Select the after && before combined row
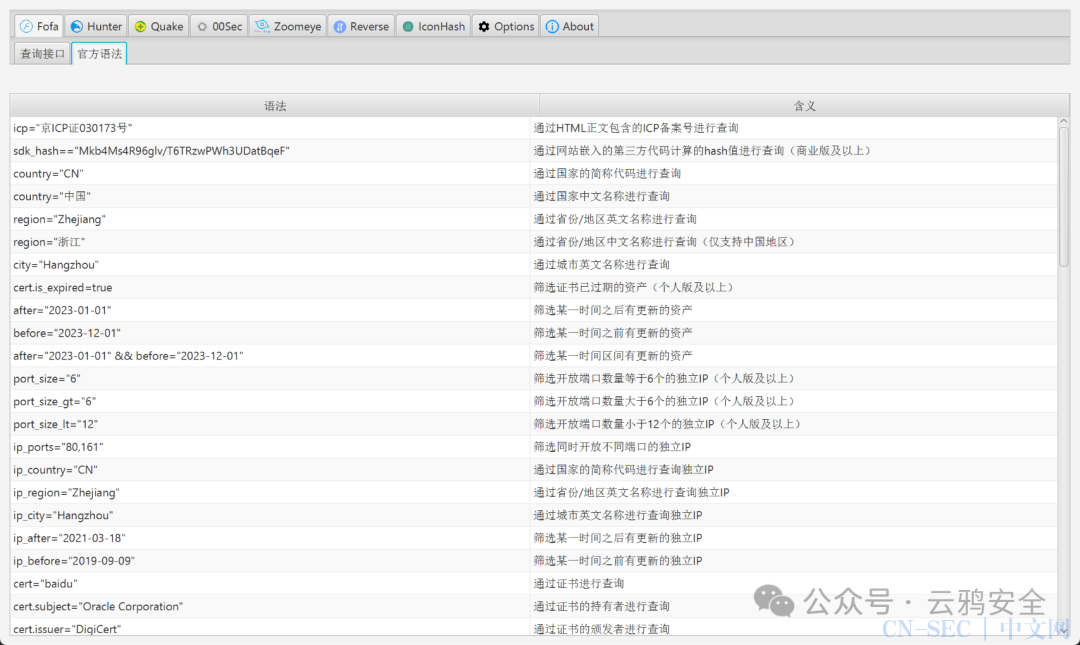Viewport: 1080px width, 645px height. tap(534, 356)
